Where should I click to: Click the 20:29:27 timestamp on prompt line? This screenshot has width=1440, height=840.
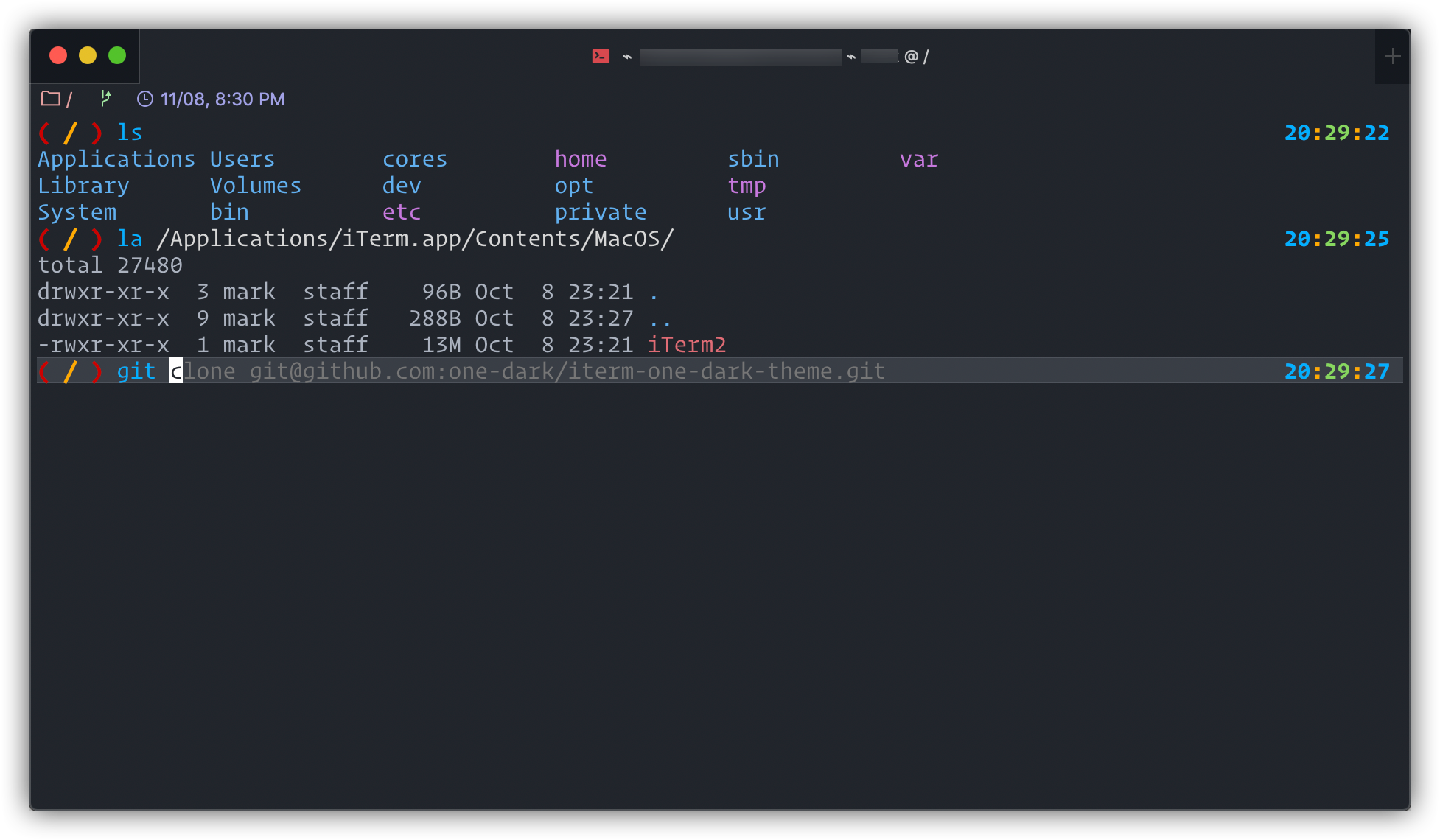(1336, 371)
